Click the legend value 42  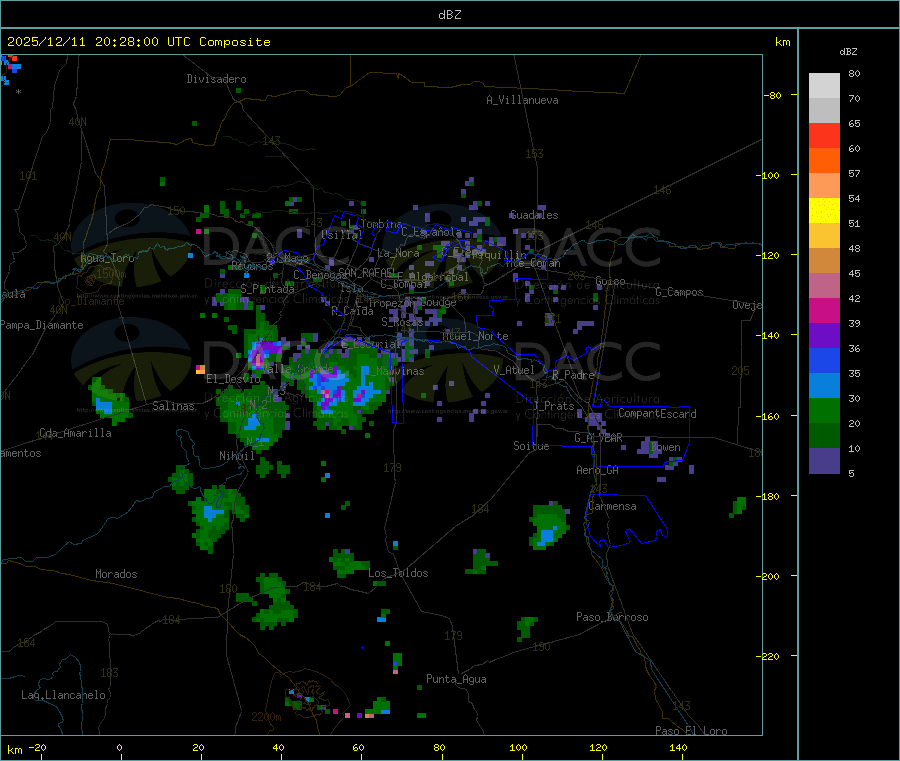tap(854, 298)
